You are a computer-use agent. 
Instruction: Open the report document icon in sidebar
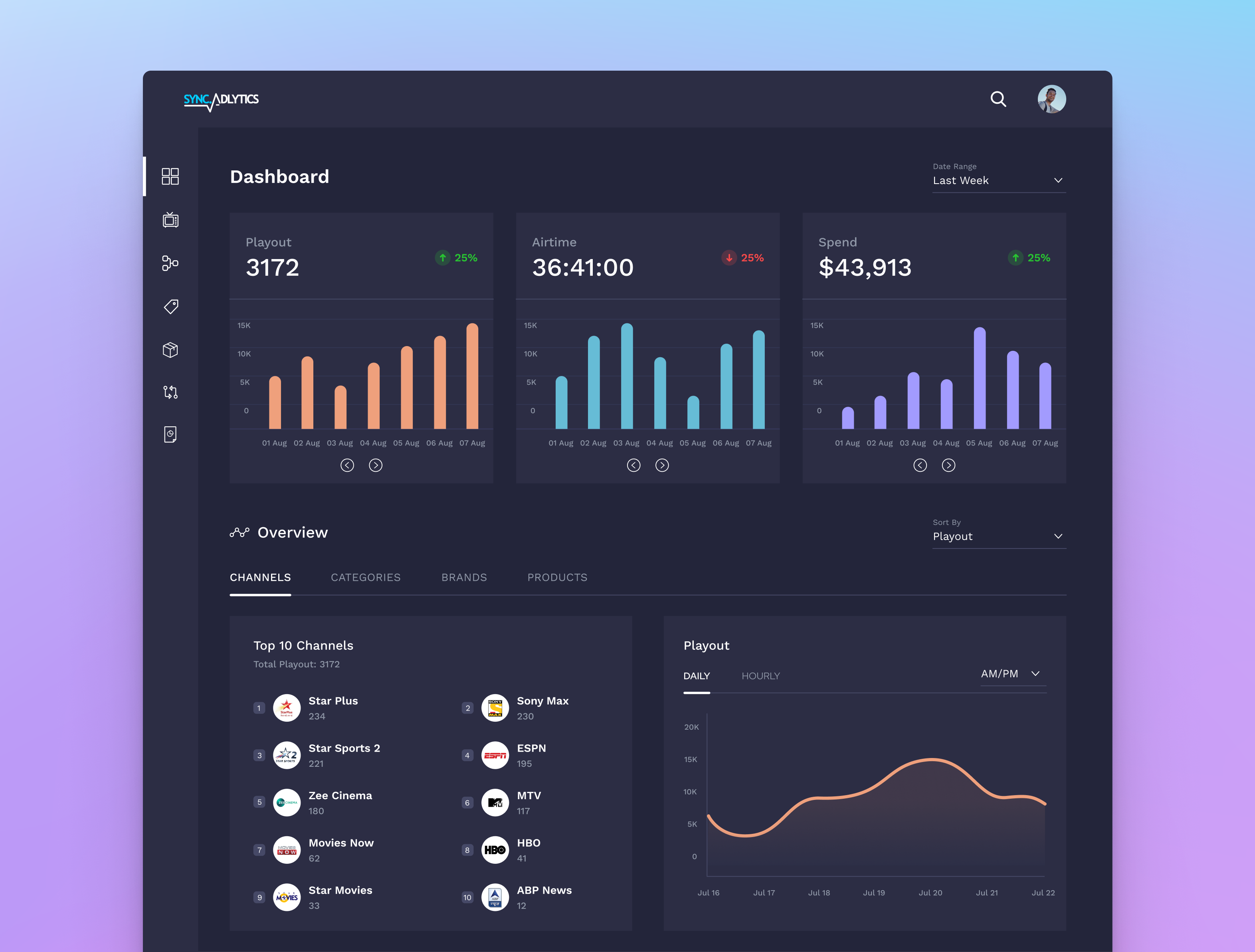(170, 434)
